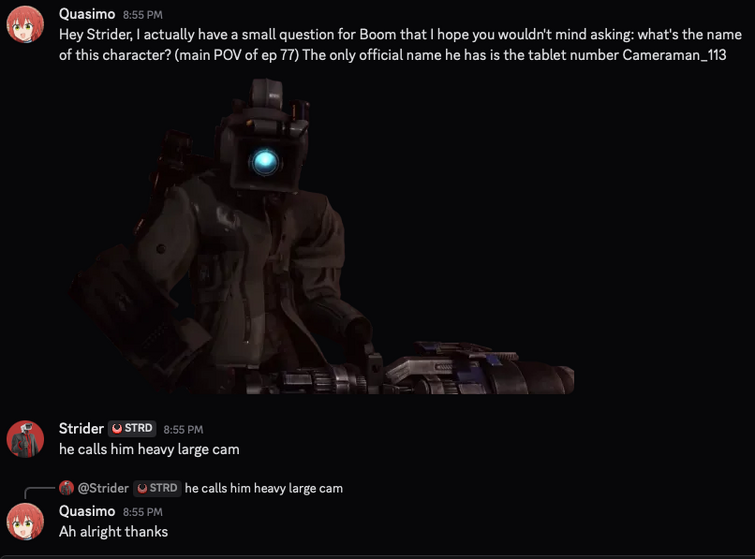Open the STRD server tag badge on Strider's message

point(132,428)
